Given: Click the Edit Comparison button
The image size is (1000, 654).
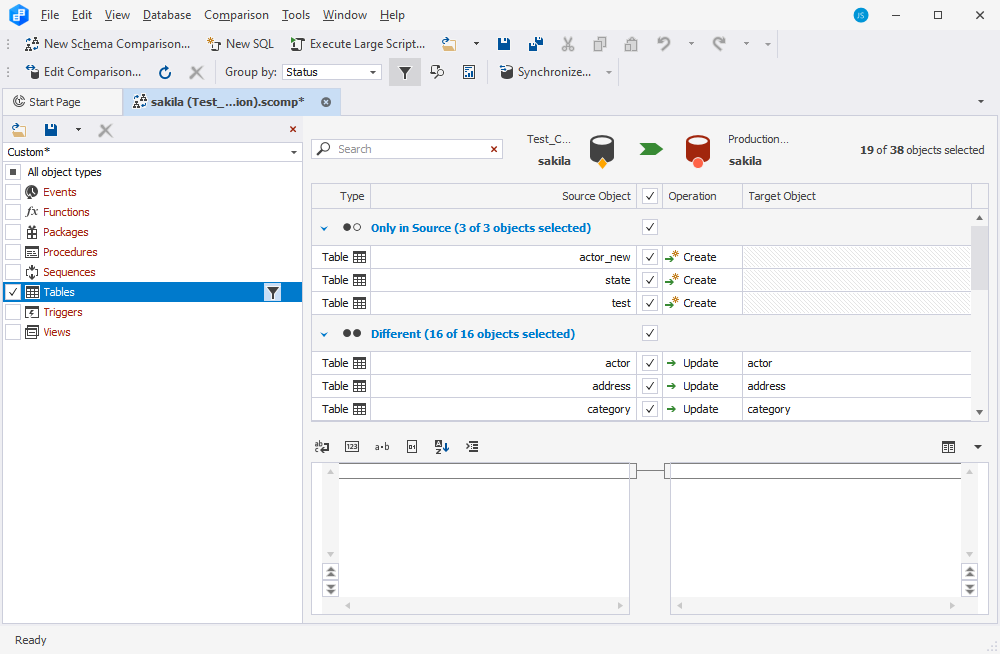Looking at the screenshot, I should [x=83, y=72].
